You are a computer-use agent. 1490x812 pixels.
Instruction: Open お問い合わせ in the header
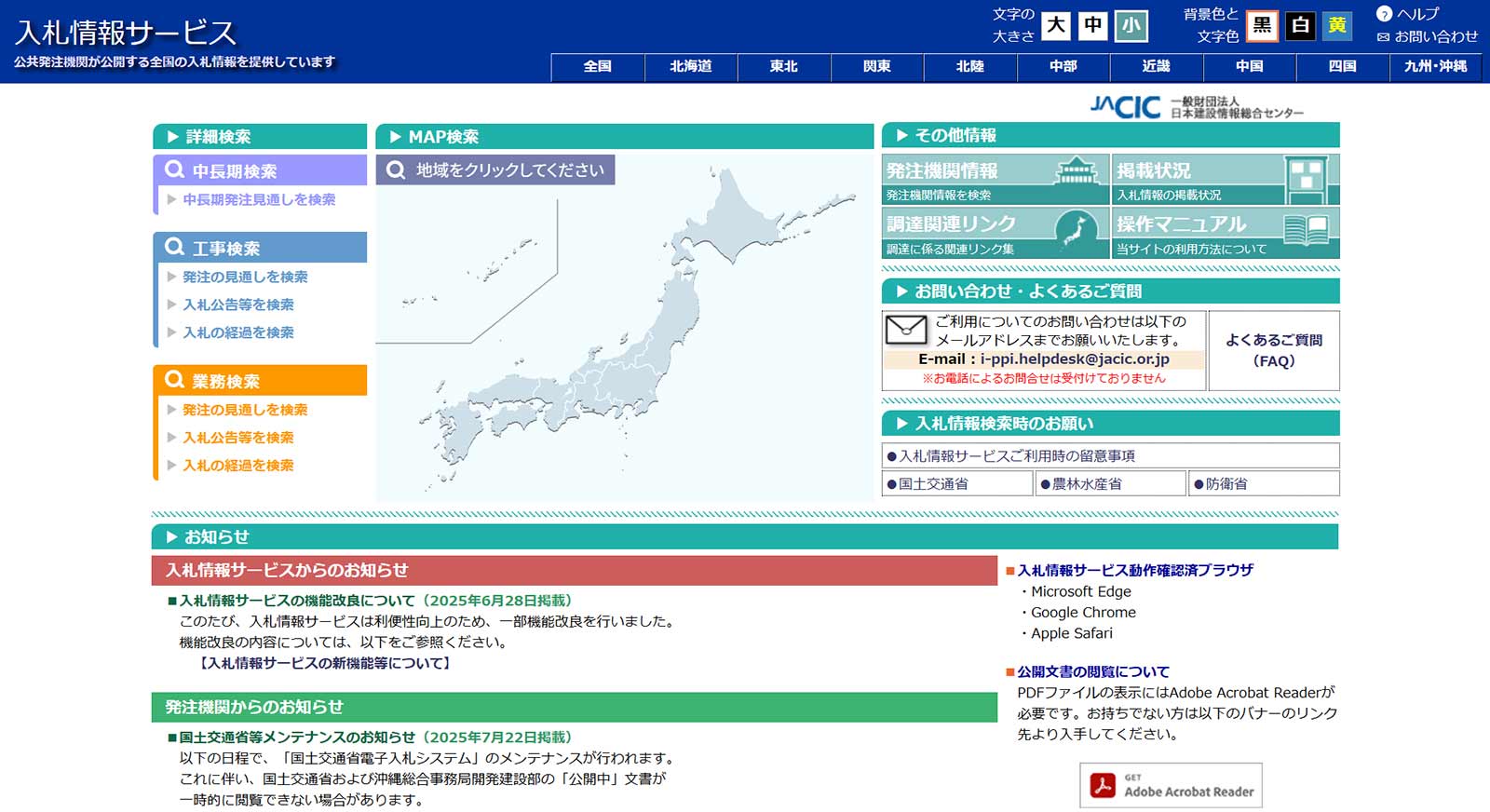[x=1436, y=36]
